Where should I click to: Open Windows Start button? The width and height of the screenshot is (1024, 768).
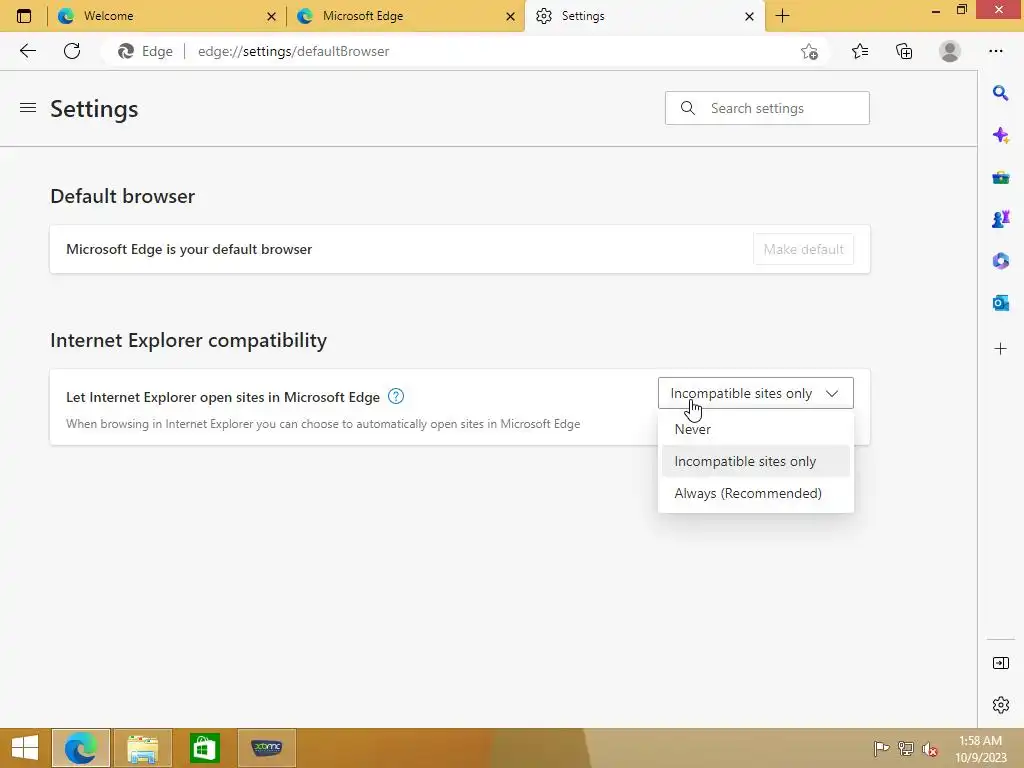(25, 748)
